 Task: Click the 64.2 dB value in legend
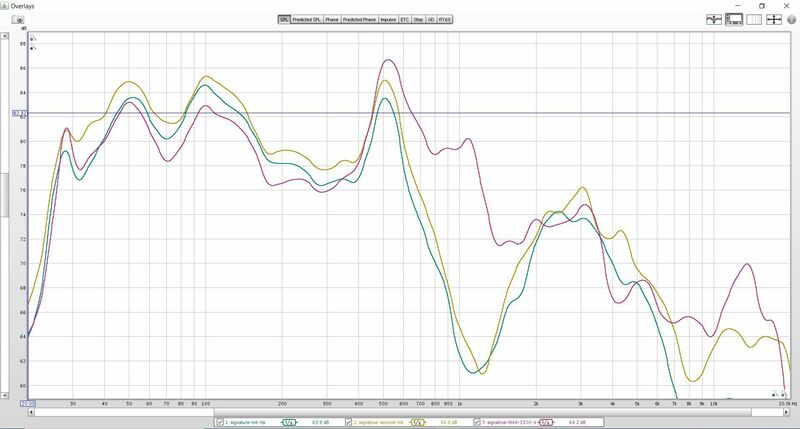point(577,423)
